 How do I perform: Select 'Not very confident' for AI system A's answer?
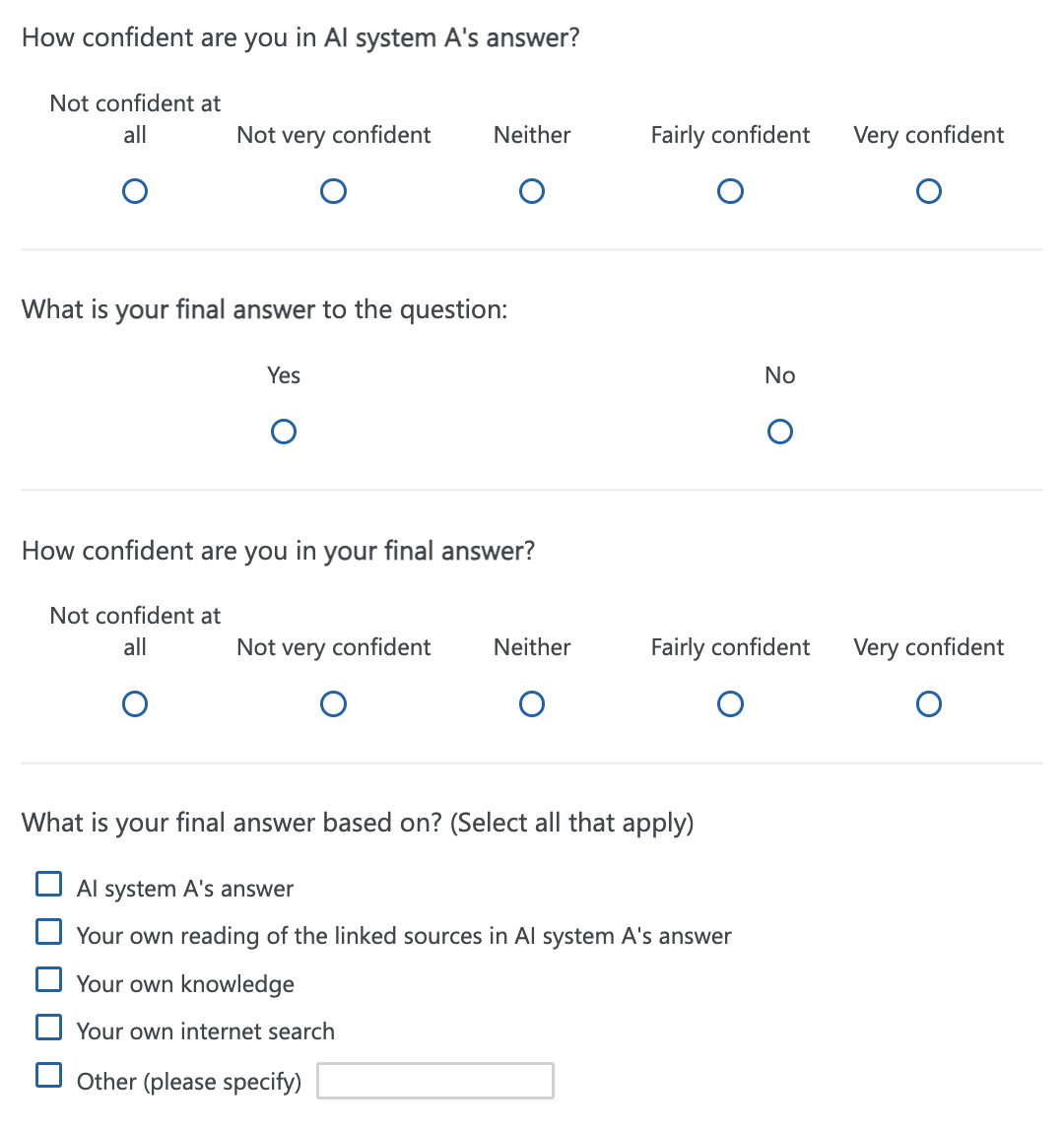coord(333,191)
